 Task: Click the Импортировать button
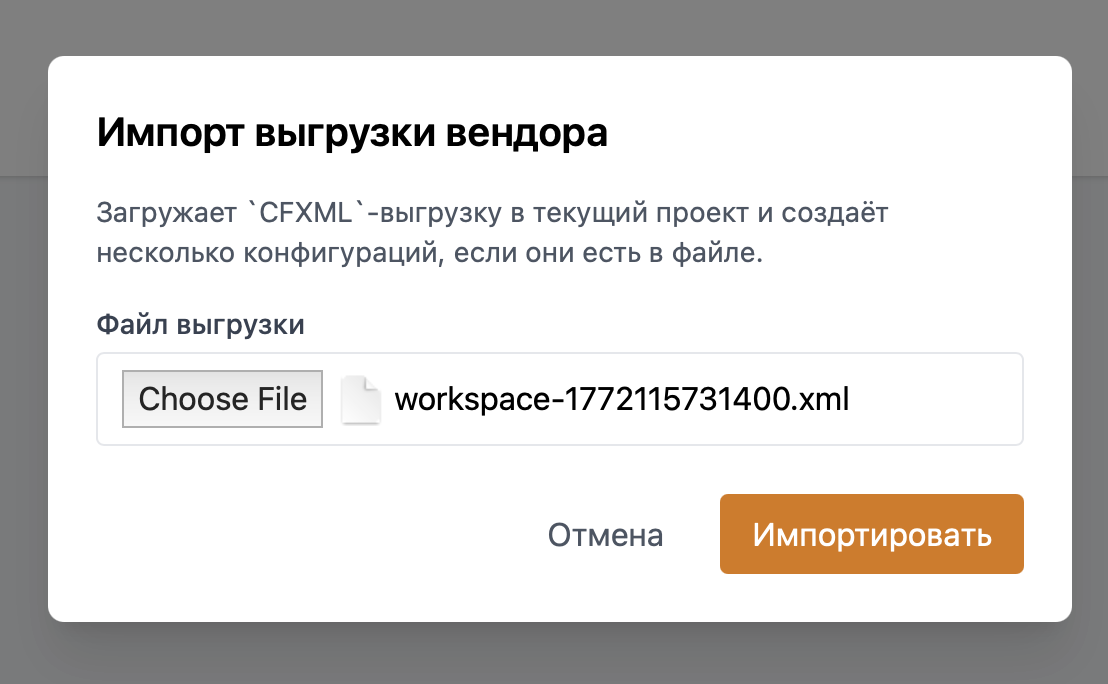pyautogui.click(x=871, y=535)
